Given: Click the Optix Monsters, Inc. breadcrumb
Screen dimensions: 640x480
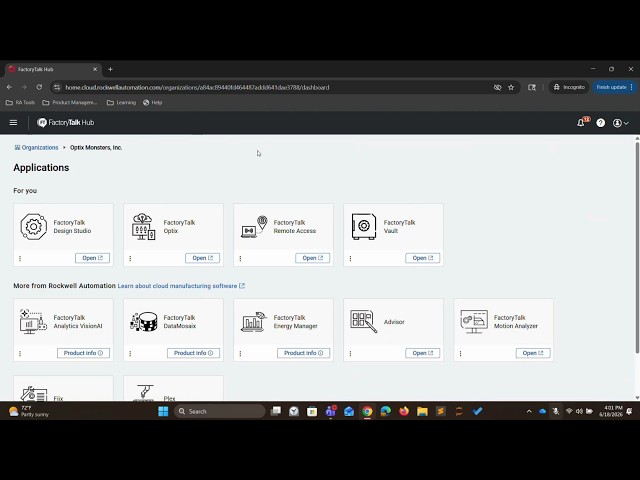Looking at the screenshot, I should click(96, 147).
